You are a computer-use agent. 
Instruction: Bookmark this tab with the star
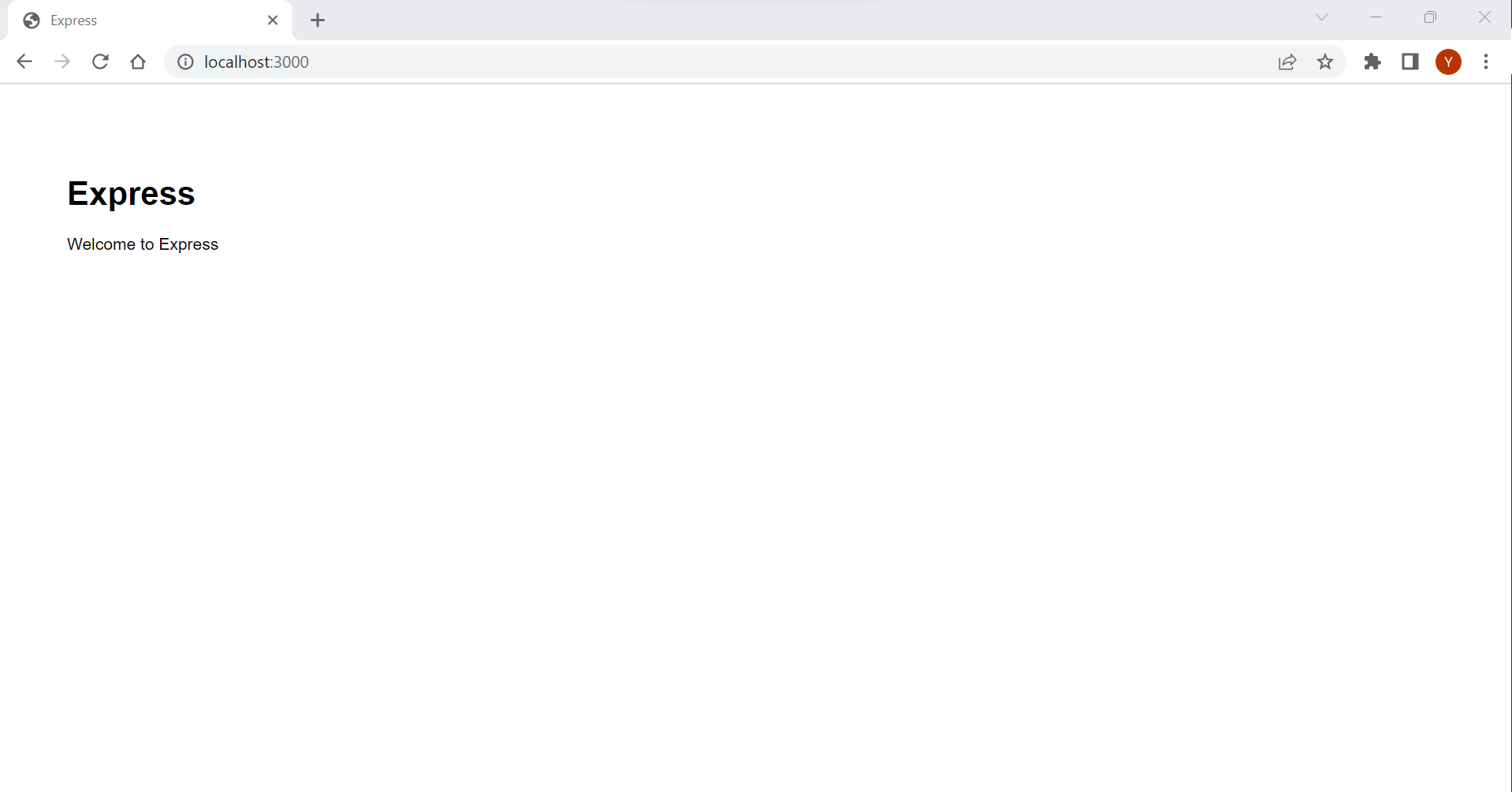coord(1325,61)
